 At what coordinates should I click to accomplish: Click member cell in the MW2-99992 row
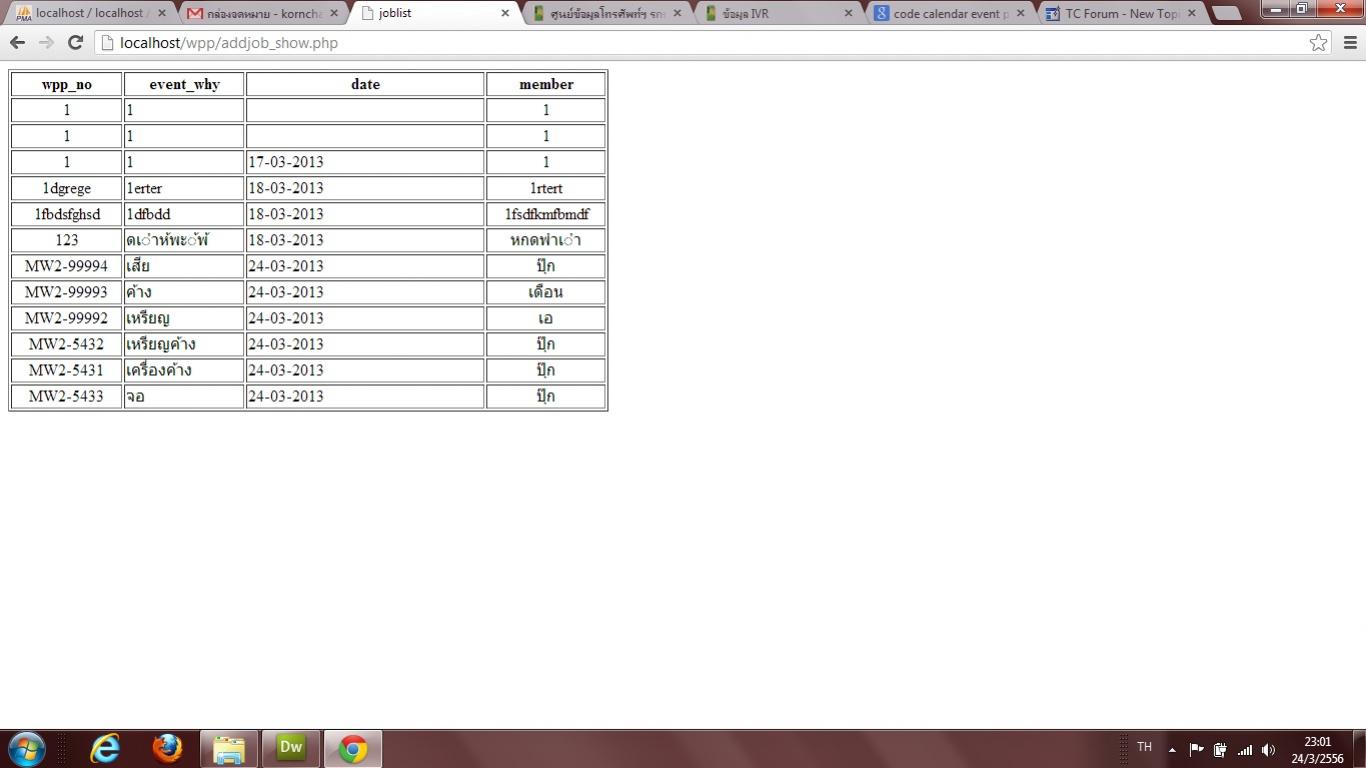click(x=546, y=318)
